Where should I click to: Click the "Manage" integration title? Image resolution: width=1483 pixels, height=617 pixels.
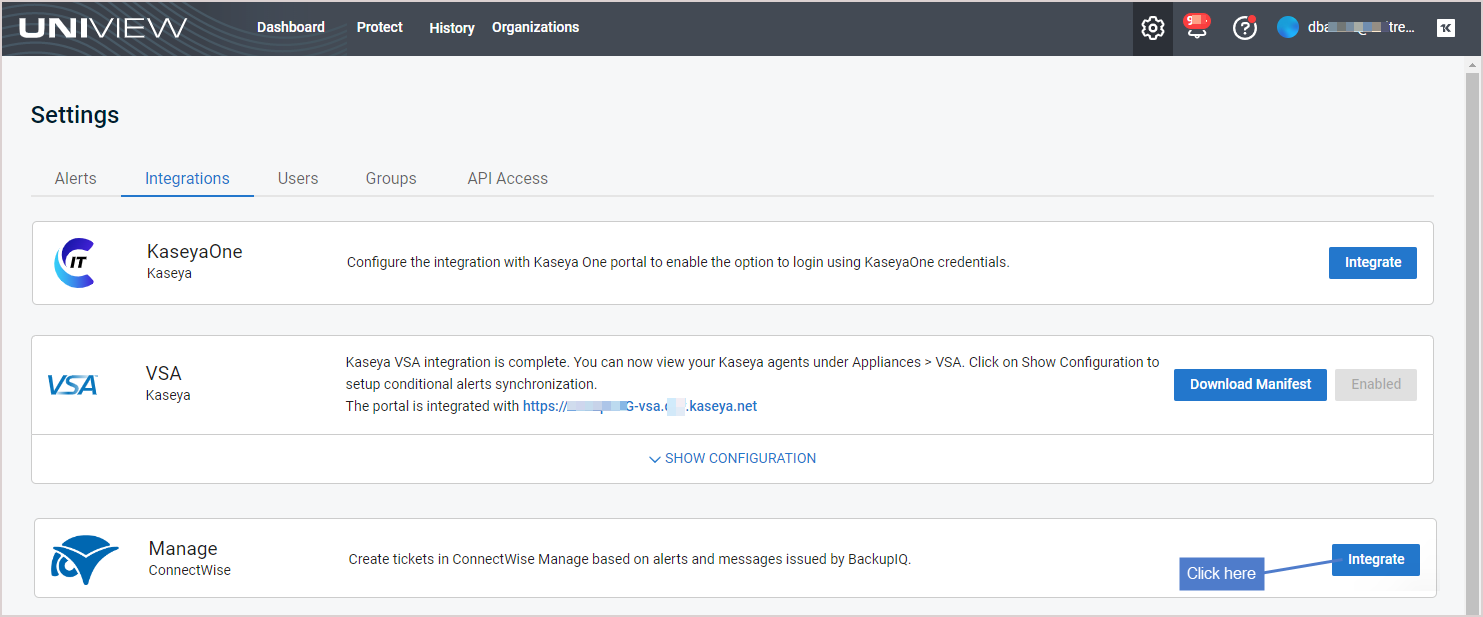183,548
